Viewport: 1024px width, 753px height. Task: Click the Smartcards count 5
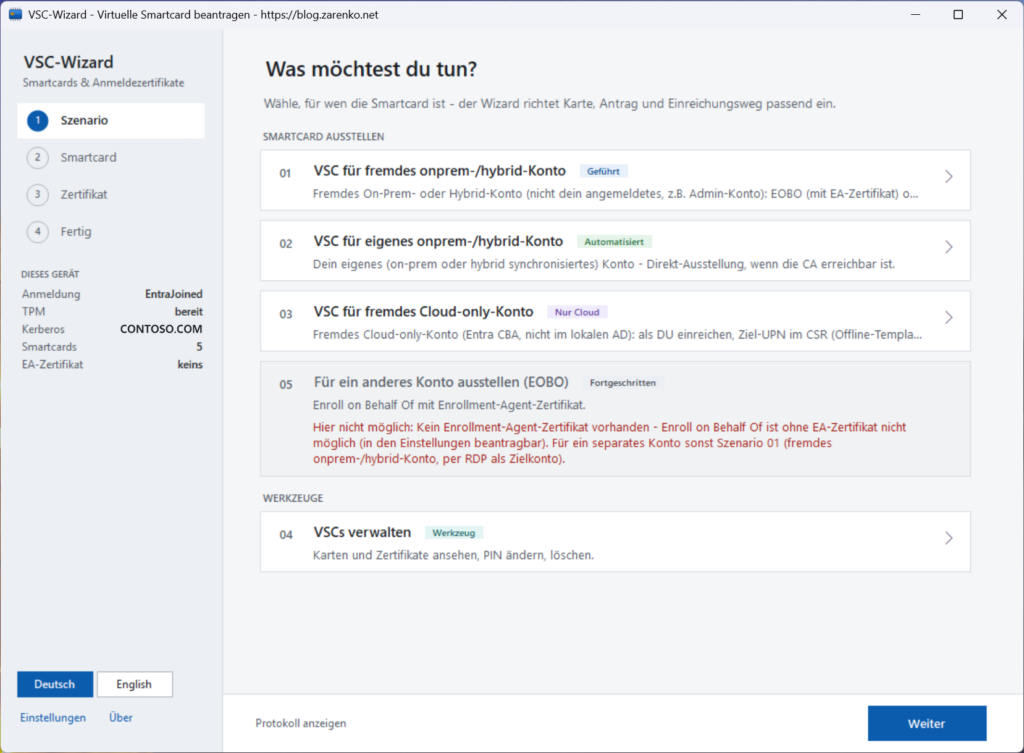tap(199, 347)
